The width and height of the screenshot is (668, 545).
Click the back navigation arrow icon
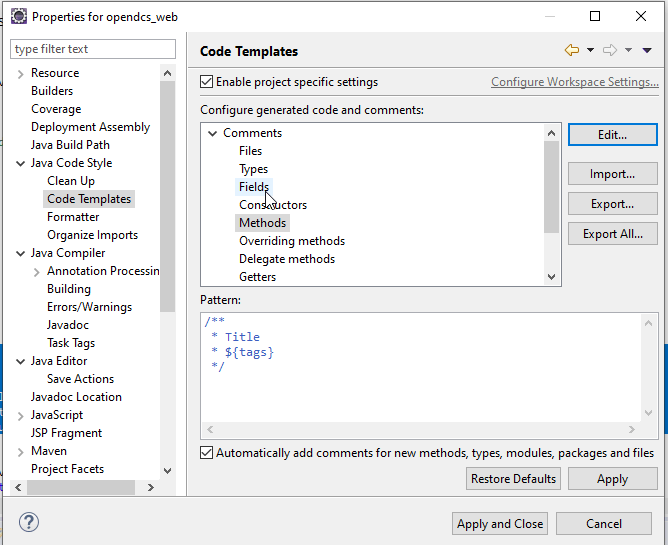[572, 50]
